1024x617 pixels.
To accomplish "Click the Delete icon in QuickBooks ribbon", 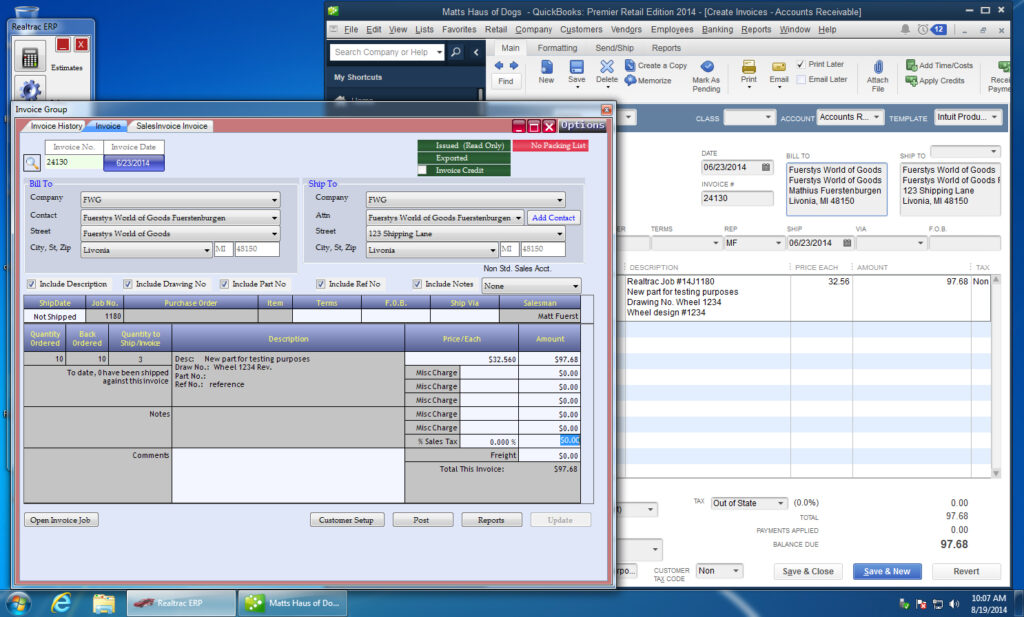I will click(607, 67).
